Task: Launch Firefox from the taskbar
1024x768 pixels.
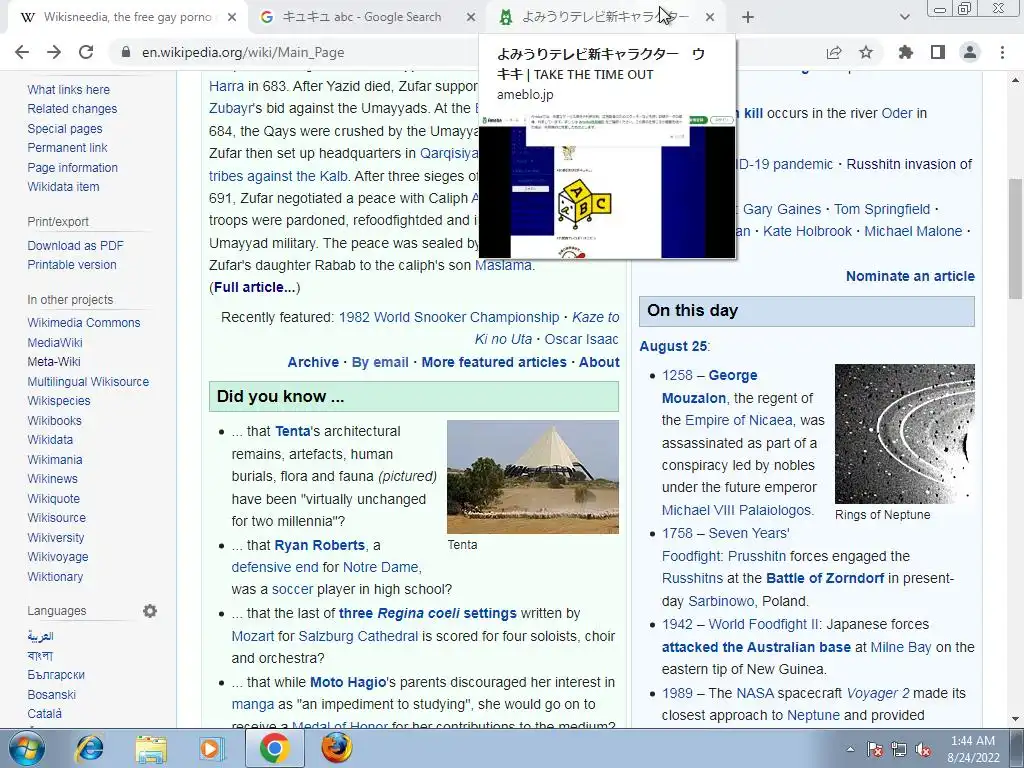Action: click(337, 748)
